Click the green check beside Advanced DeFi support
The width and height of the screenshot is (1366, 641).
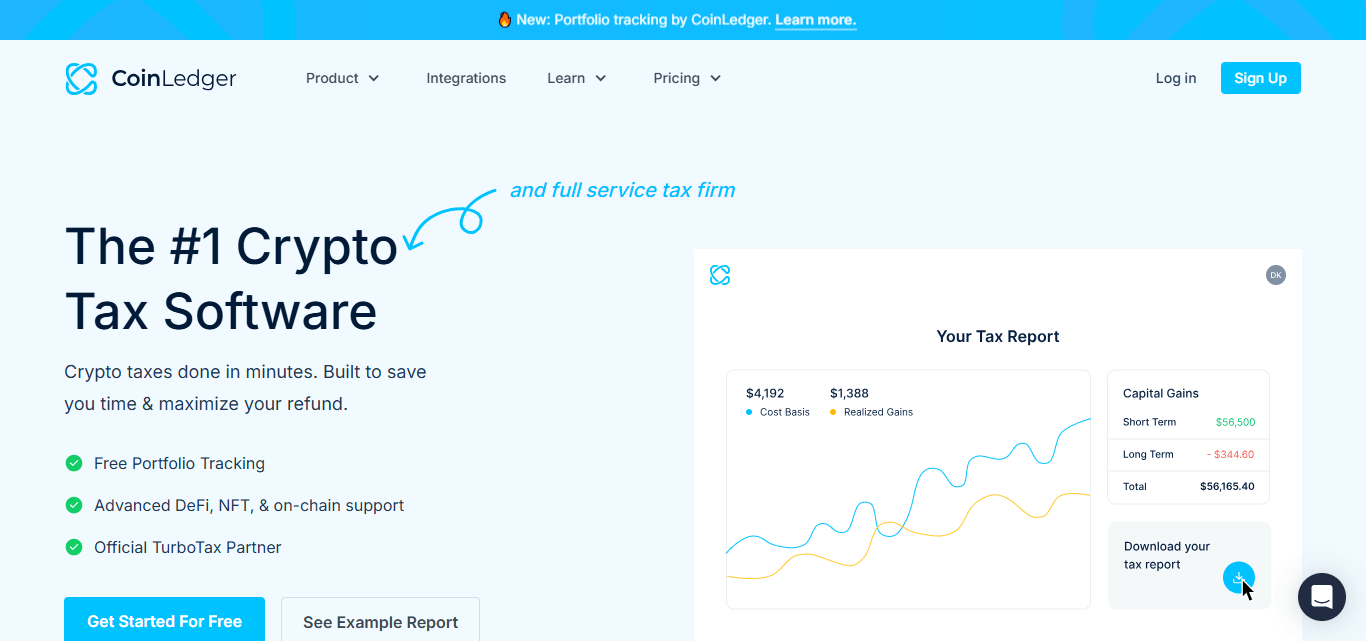tap(74, 505)
